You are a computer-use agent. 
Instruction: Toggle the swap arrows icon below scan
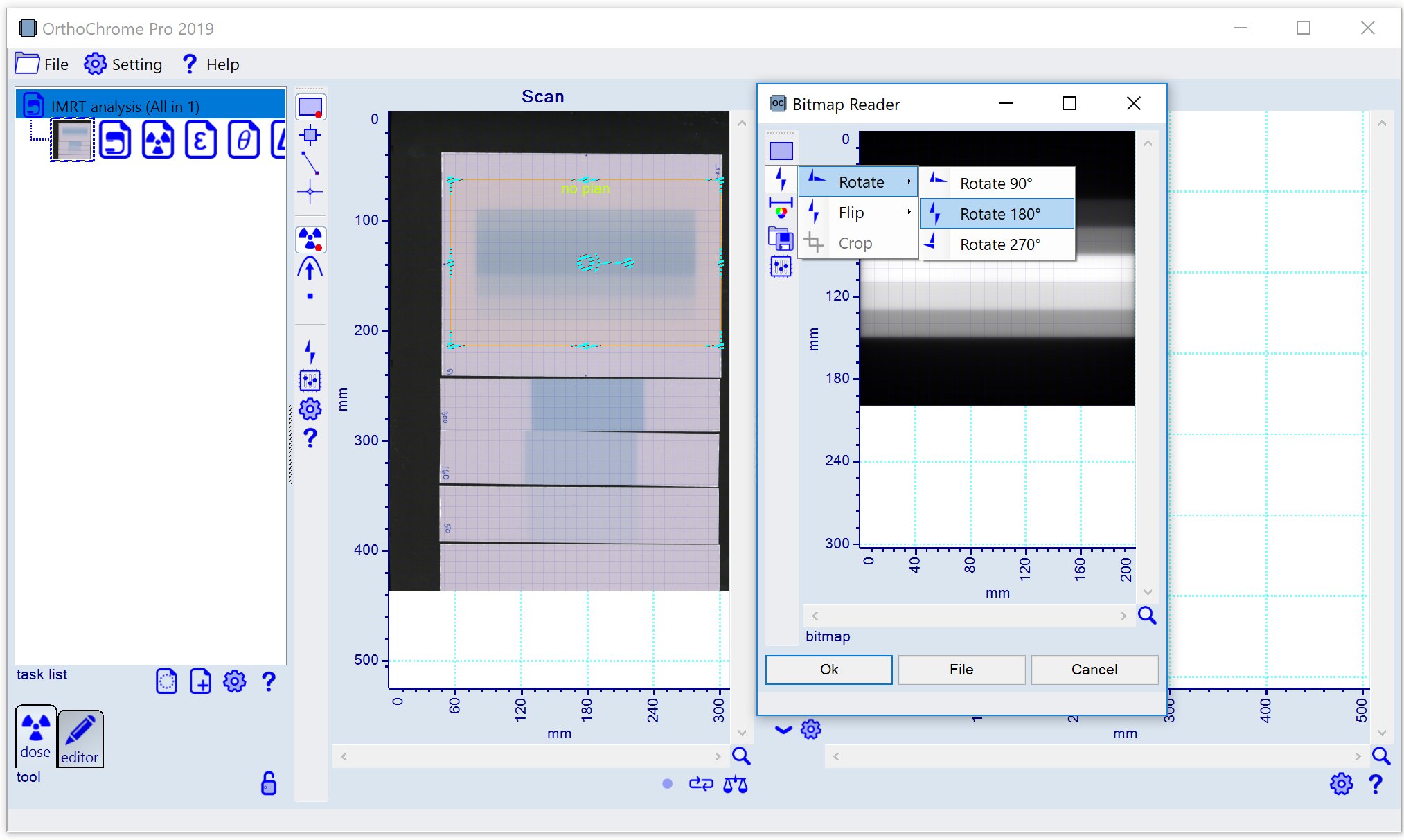701,784
